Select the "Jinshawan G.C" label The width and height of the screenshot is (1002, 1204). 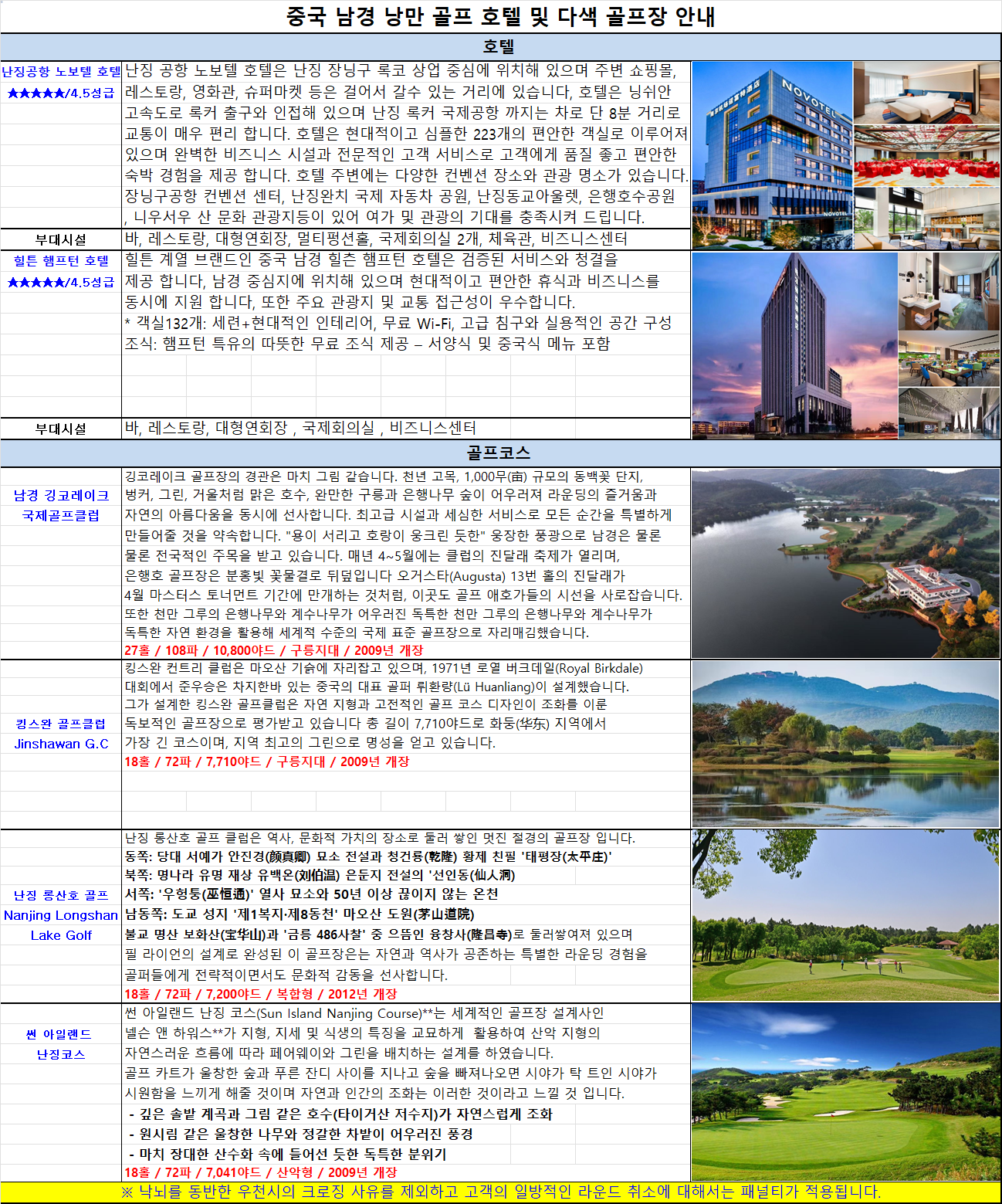point(61,744)
